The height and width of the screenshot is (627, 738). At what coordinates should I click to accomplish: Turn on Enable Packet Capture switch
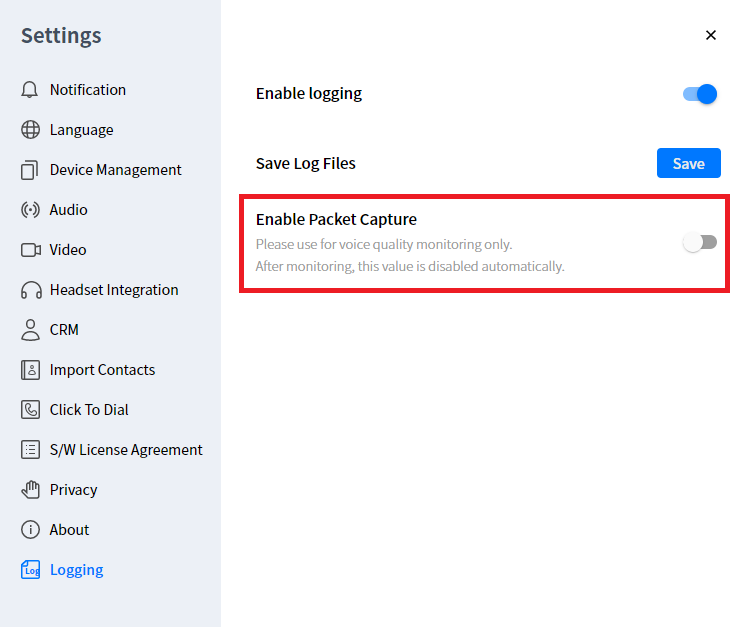coord(700,242)
